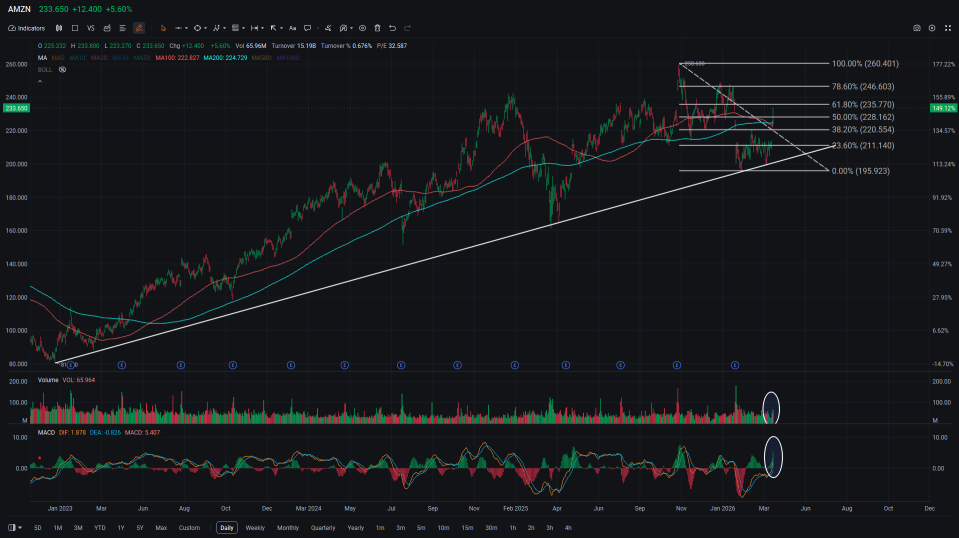Viewport: 959px width, 538px height.
Task: Open the Custom range option
Action: point(189,528)
